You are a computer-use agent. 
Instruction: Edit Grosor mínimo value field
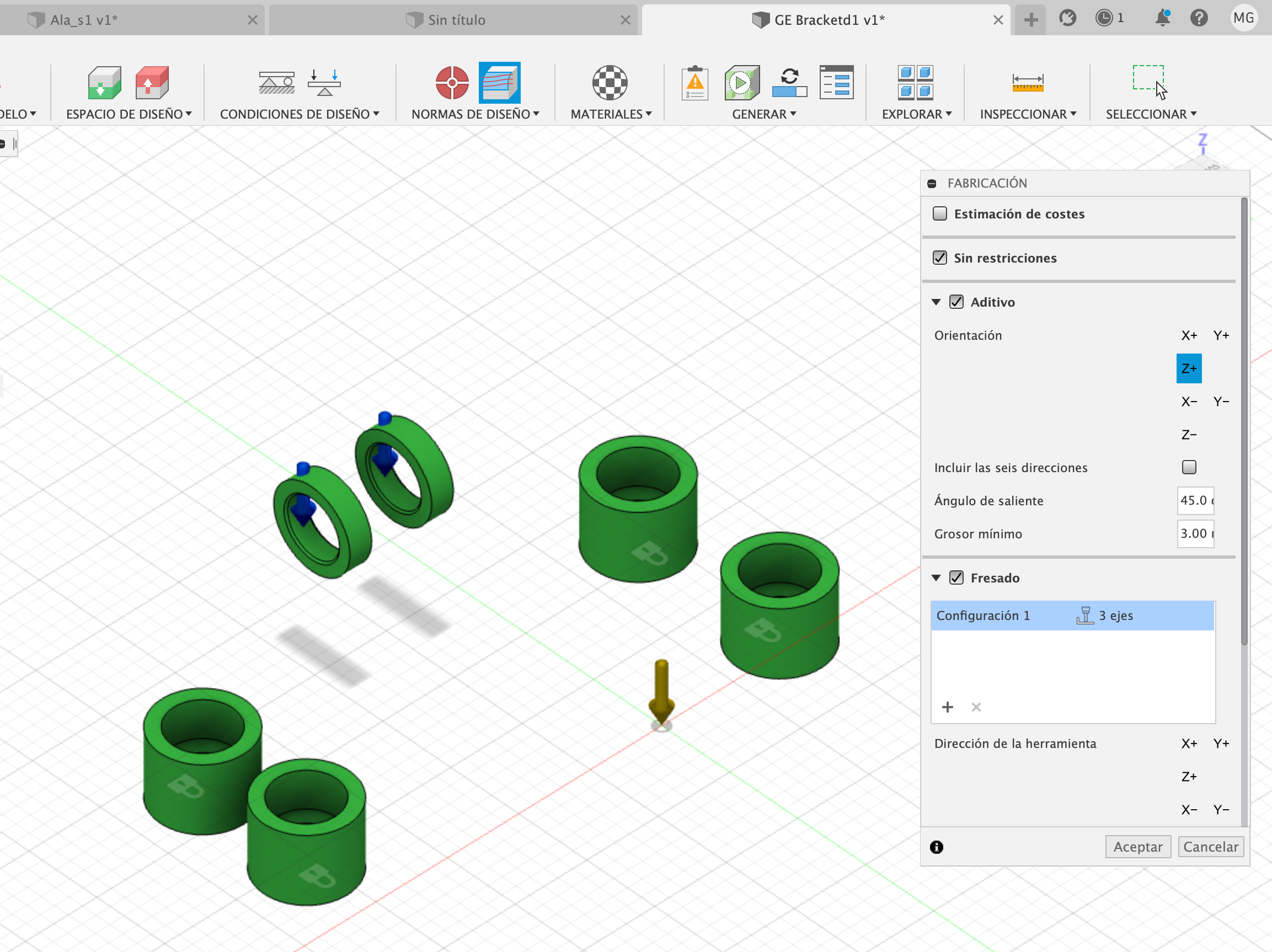pyautogui.click(x=1195, y=533)
